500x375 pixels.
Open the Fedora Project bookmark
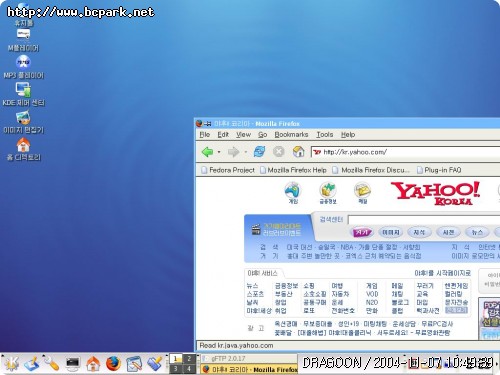click(x=228, y=170)
